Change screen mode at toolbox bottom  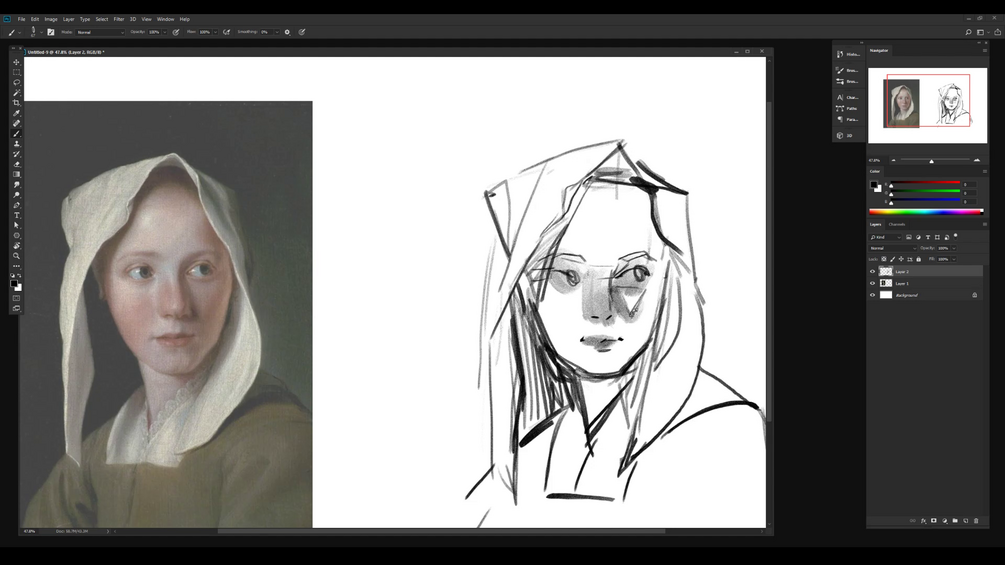(x=17, y=308)
